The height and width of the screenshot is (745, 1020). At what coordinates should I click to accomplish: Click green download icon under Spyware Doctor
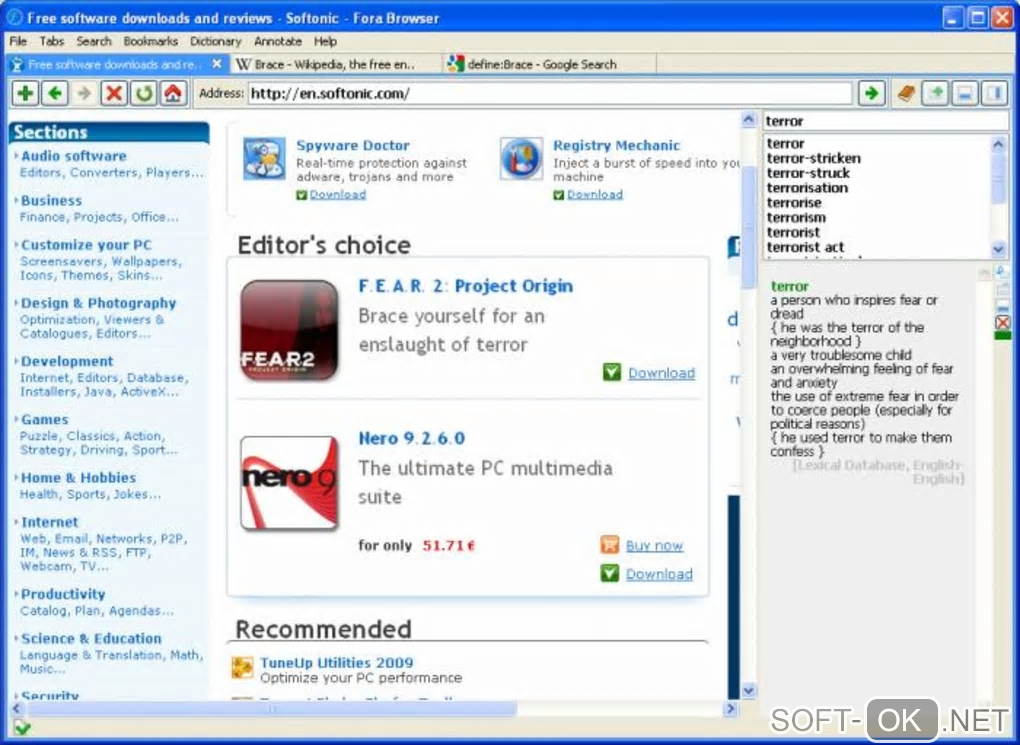pyautogui.click(x=301, y=195)
